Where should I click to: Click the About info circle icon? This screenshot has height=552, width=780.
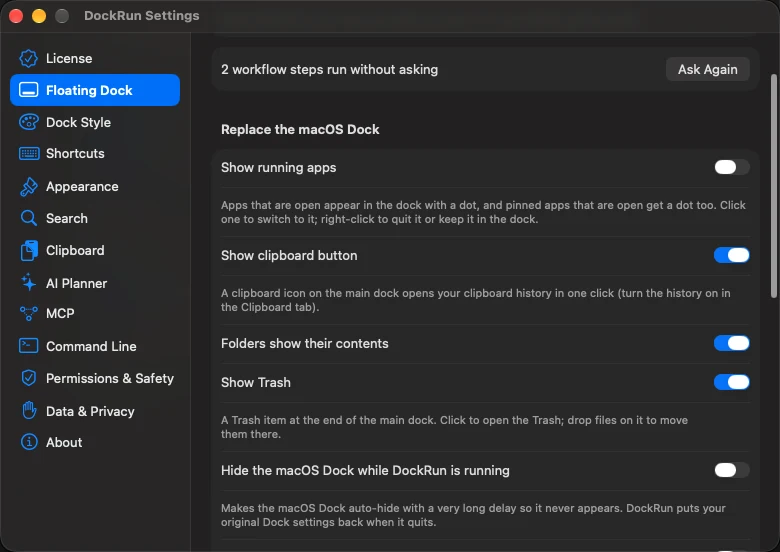[x=29, y=442]
